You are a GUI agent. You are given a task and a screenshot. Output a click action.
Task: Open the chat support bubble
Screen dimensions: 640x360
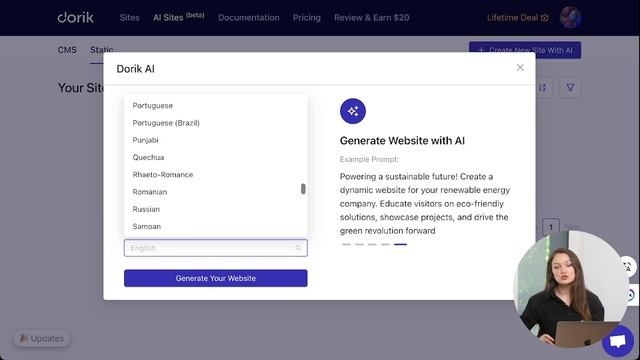pos(618,341)
